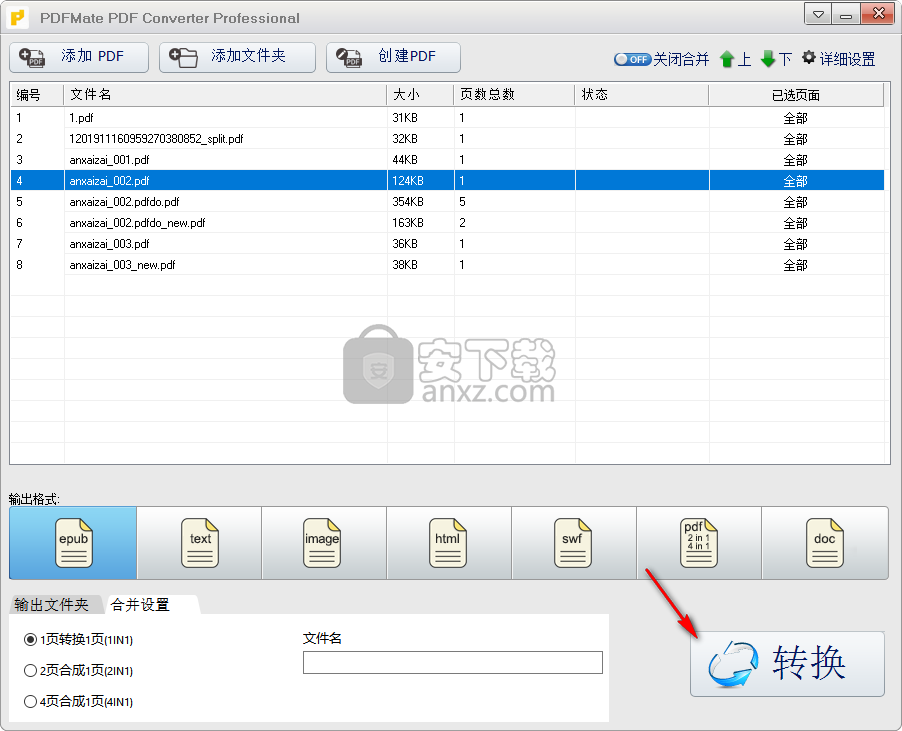
Task: Select the image output format icon
Action: (322, 543)
